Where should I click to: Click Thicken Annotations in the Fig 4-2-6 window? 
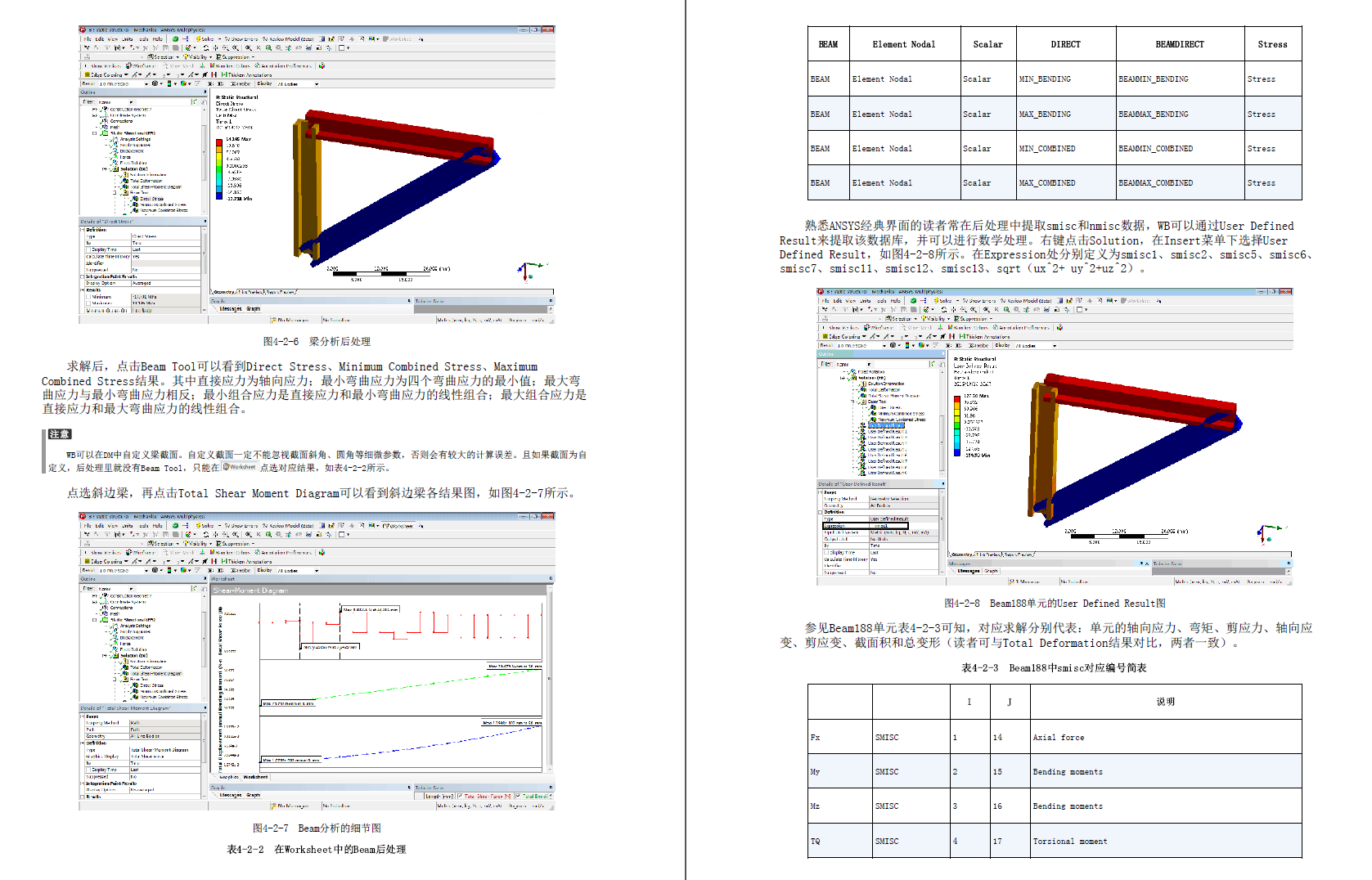click(246, 74)
